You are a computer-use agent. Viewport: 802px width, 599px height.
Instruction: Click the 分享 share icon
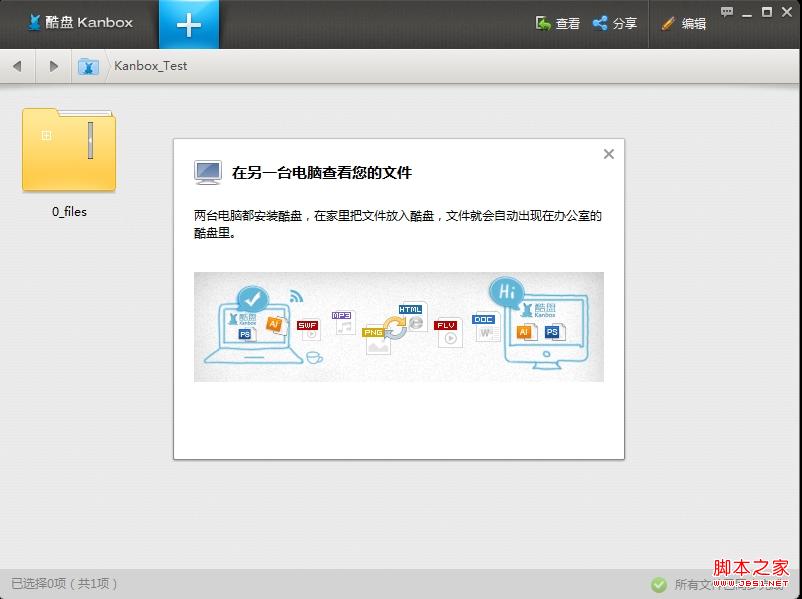pos(599,21)
